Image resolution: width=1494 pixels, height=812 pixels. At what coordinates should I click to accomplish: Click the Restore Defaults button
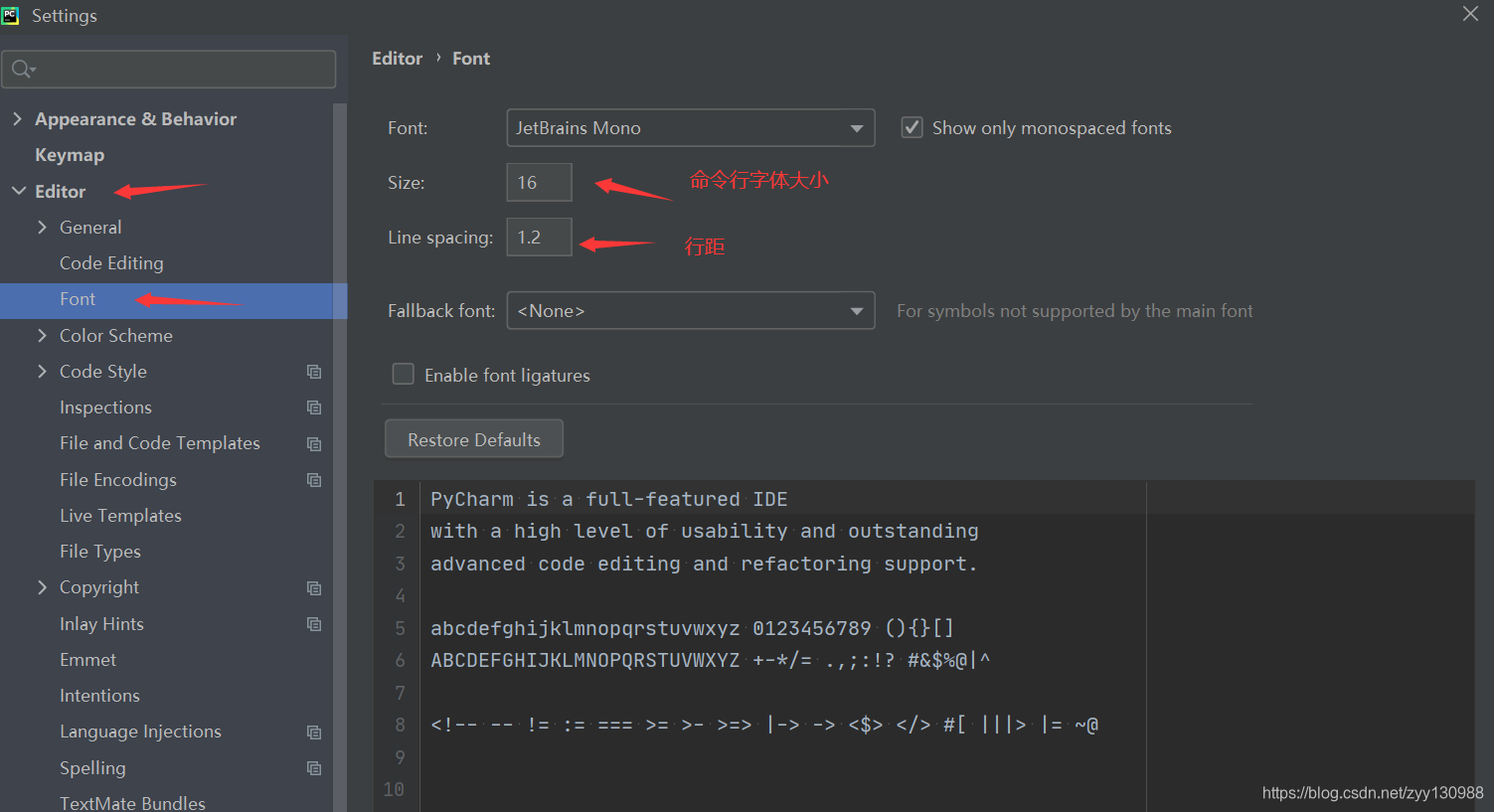[474, 439]
